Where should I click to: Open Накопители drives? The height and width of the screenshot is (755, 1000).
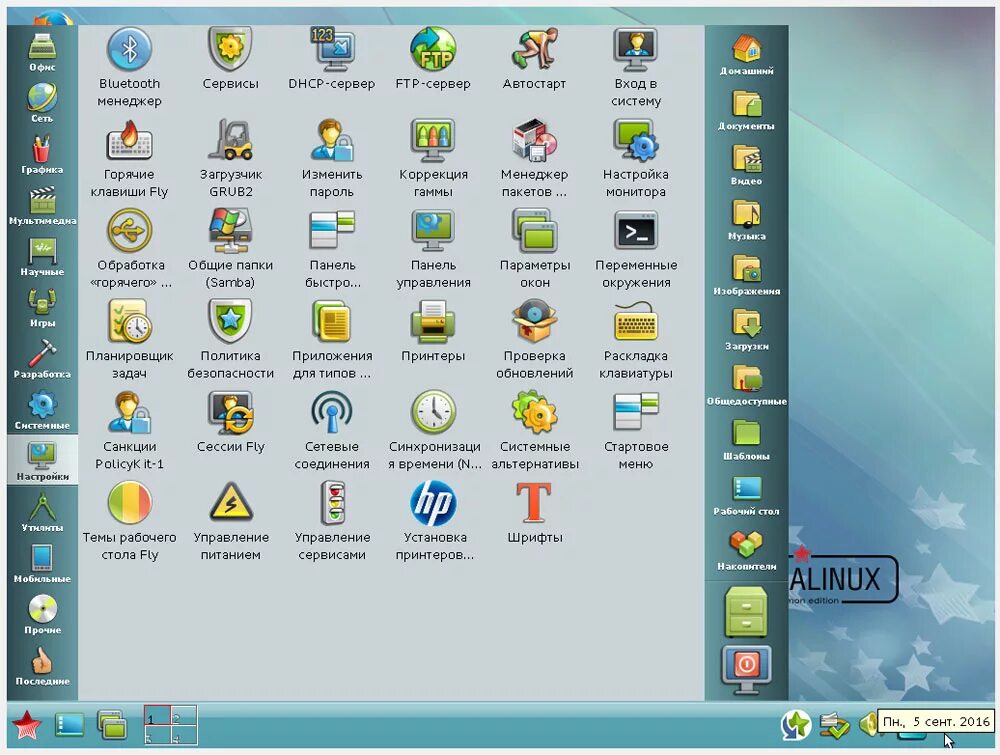tap(746, 550)
